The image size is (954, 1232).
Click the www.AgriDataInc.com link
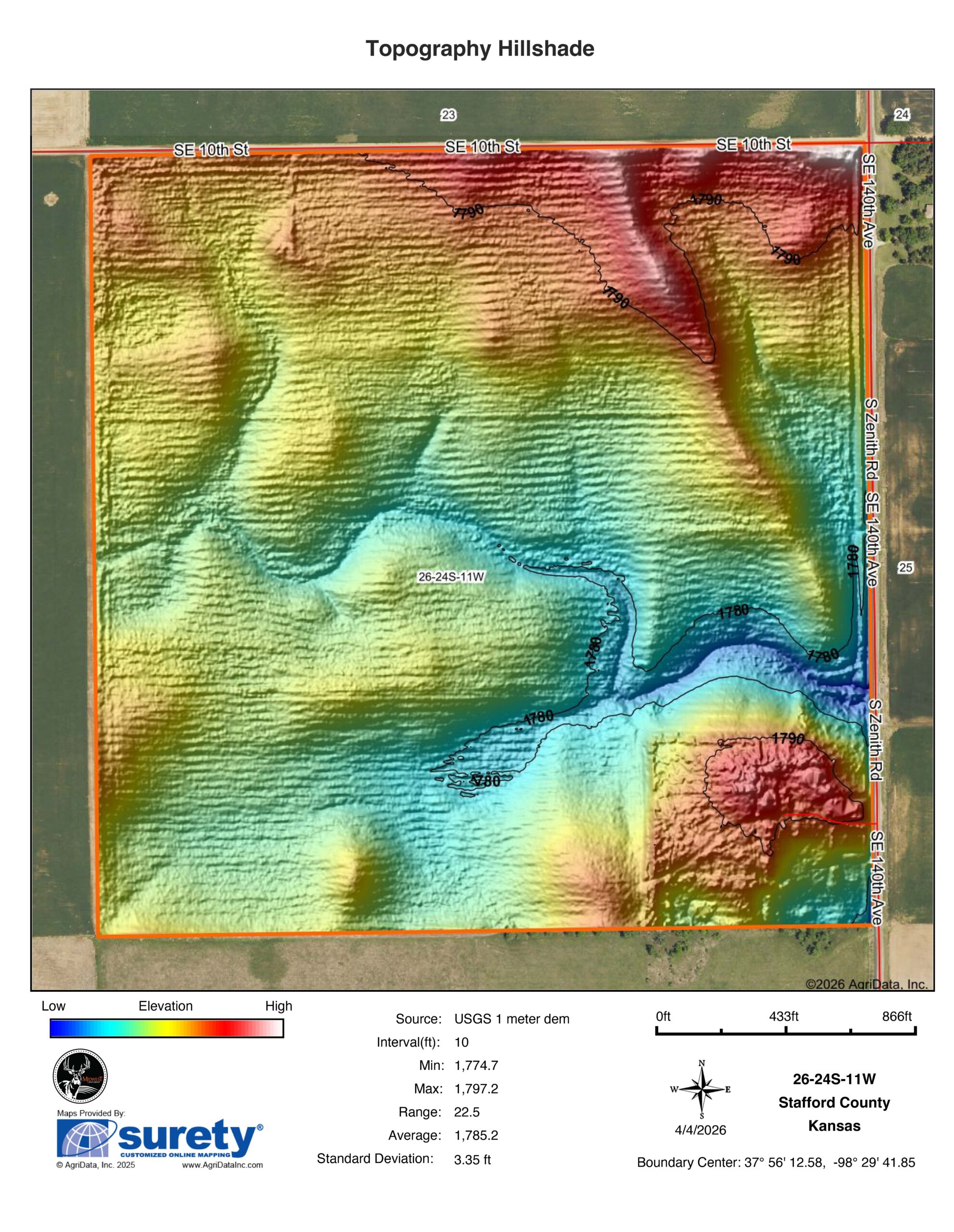pyautogui.click(x=222, y=1165)
